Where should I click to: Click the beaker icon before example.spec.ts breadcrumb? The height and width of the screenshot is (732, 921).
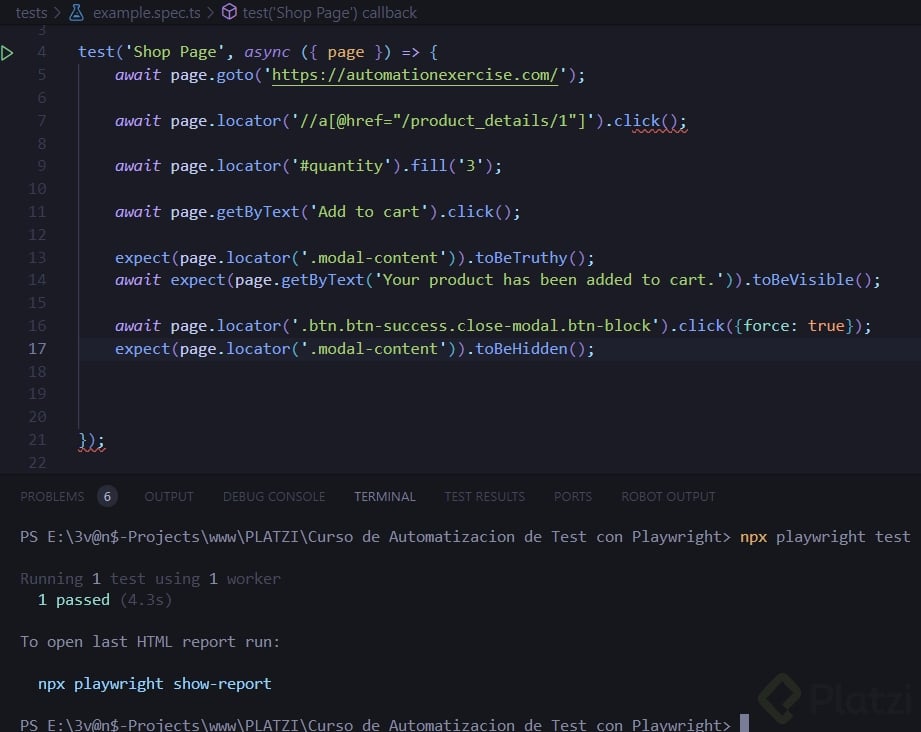click(x=76, y=12)
